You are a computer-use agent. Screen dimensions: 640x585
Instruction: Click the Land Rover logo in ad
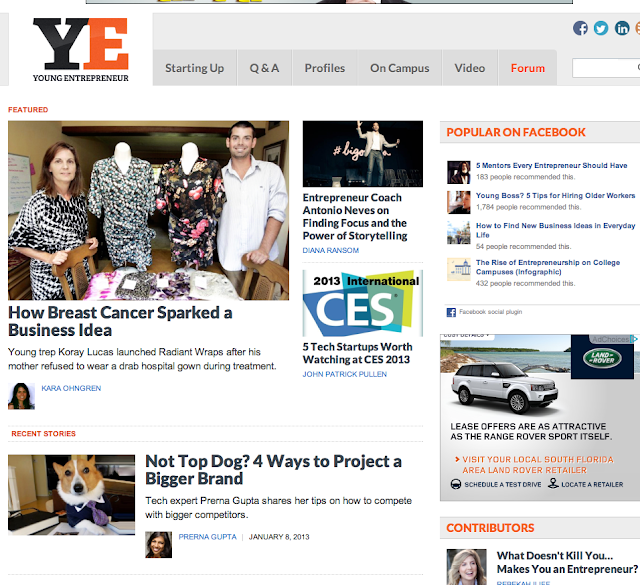pyautogui.click(x=602, y=358)
